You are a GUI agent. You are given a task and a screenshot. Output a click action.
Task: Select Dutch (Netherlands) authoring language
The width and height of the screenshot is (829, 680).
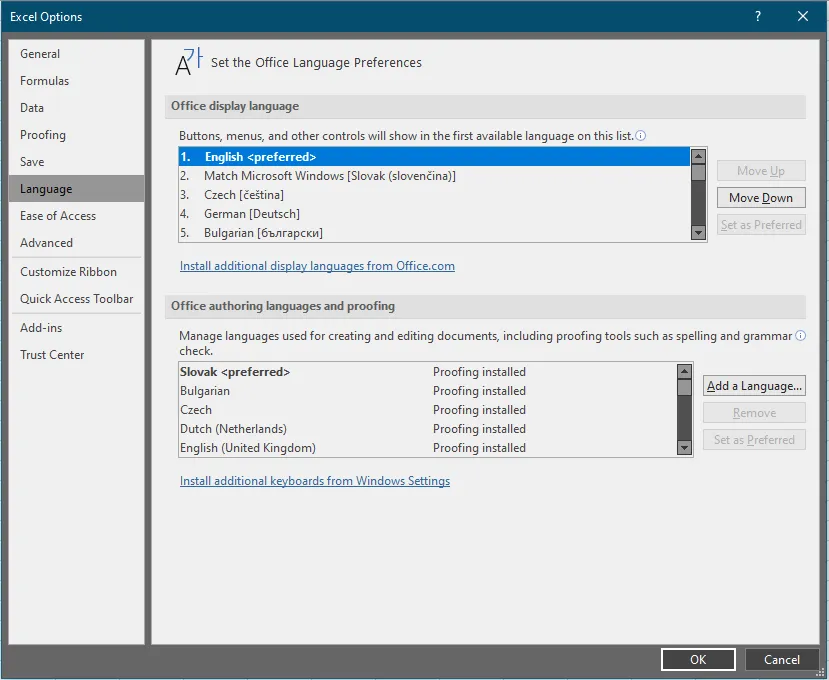pyautogui.click(x=427, y=429)
